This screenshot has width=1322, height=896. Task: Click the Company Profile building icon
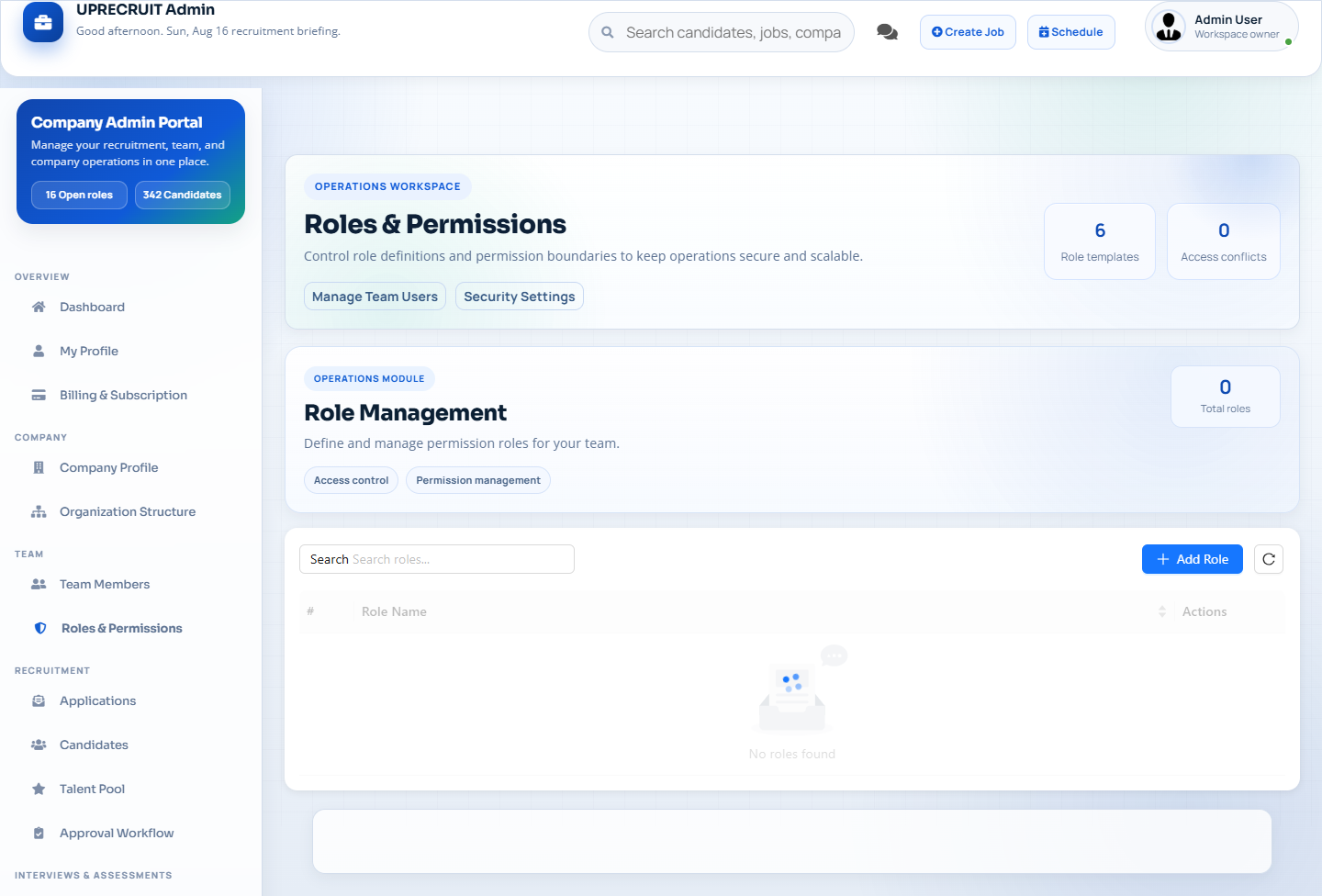coord(39,467)
